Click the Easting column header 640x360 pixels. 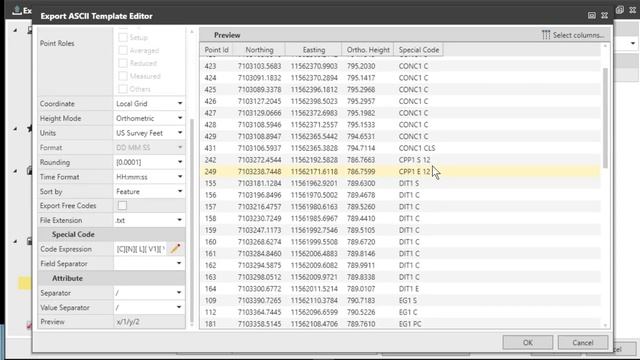(x=314, y=50)
